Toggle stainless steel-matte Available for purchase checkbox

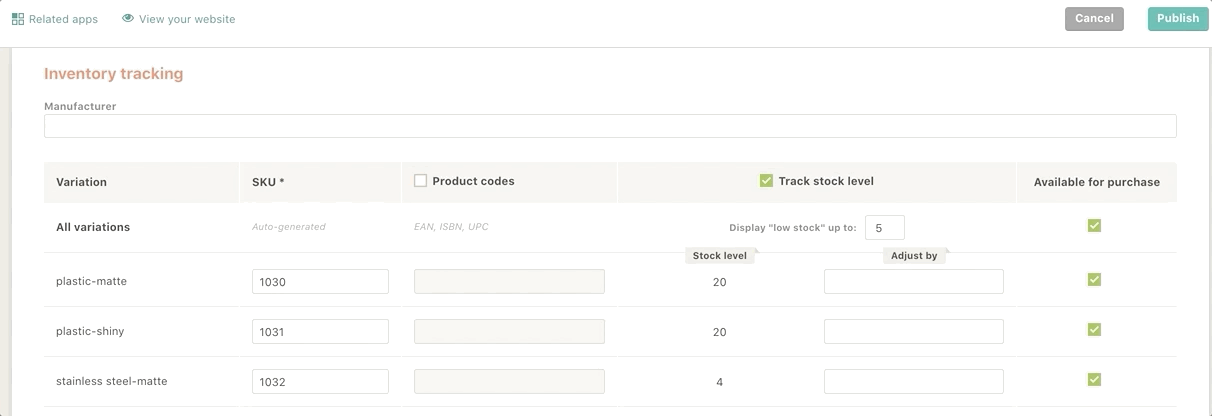pos(1094,380)
